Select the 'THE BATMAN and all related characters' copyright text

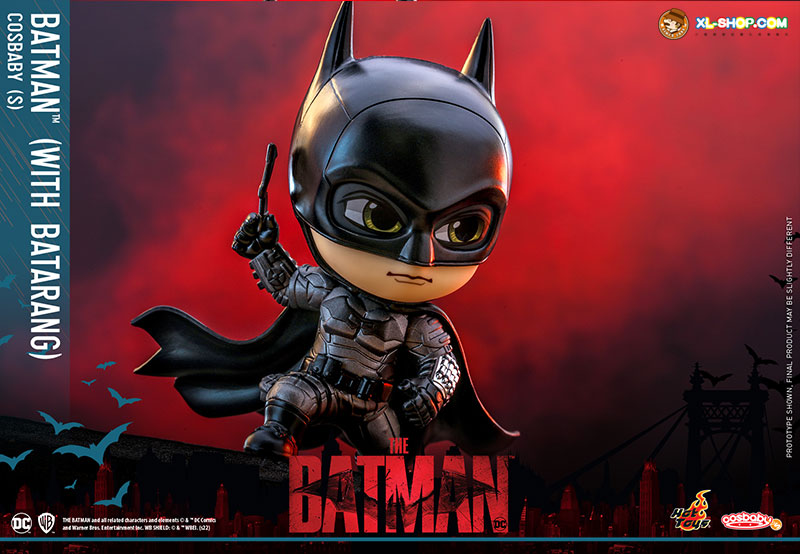[x=139, y=524]
